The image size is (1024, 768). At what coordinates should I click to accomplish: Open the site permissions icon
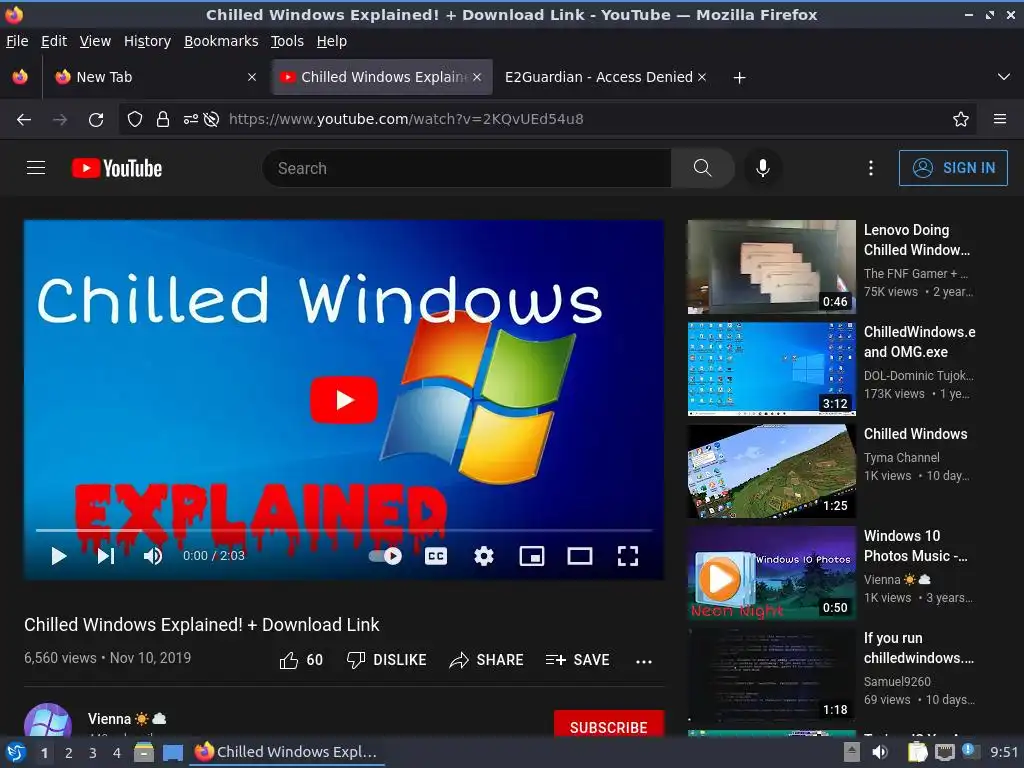191,119
